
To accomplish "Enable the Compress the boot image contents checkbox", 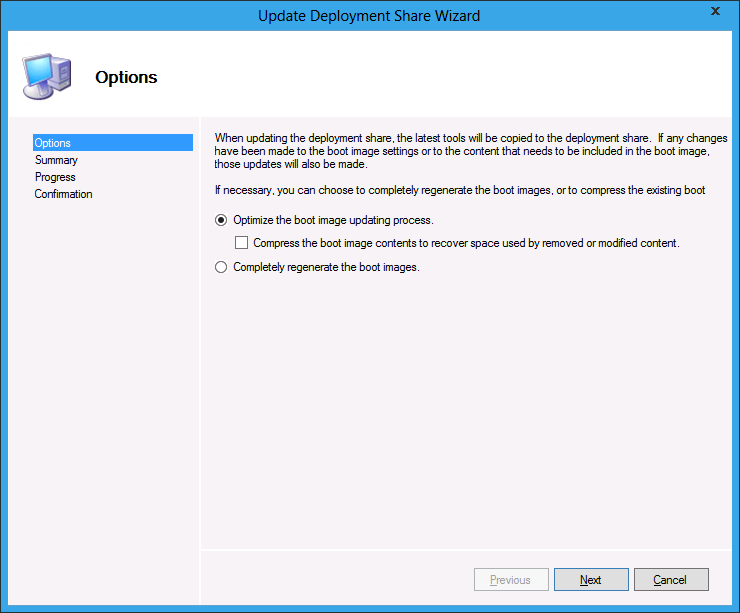I will pyautogui.click(x=241, y=243).
